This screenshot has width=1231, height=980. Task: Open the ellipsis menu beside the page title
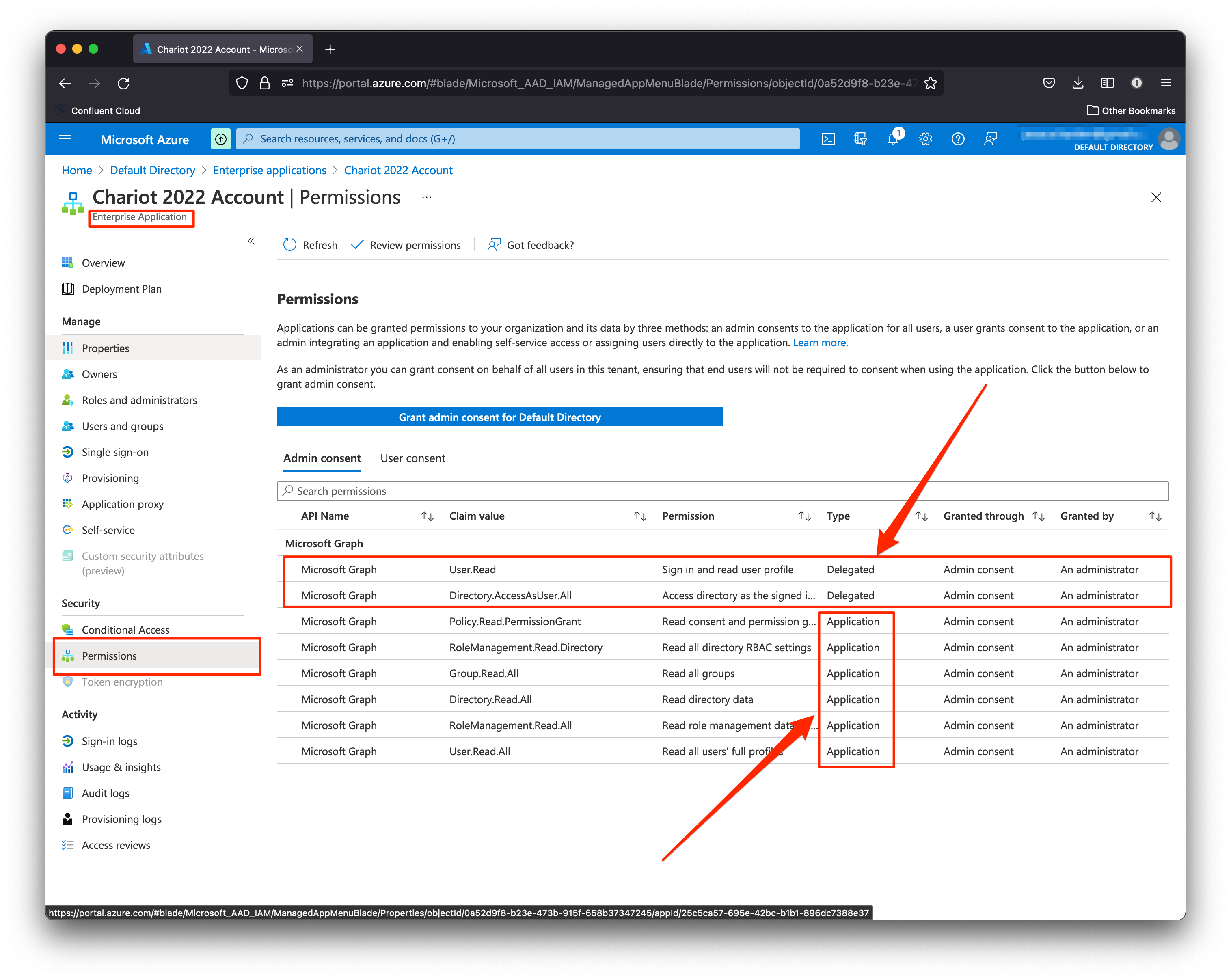[x=427, y=196]
